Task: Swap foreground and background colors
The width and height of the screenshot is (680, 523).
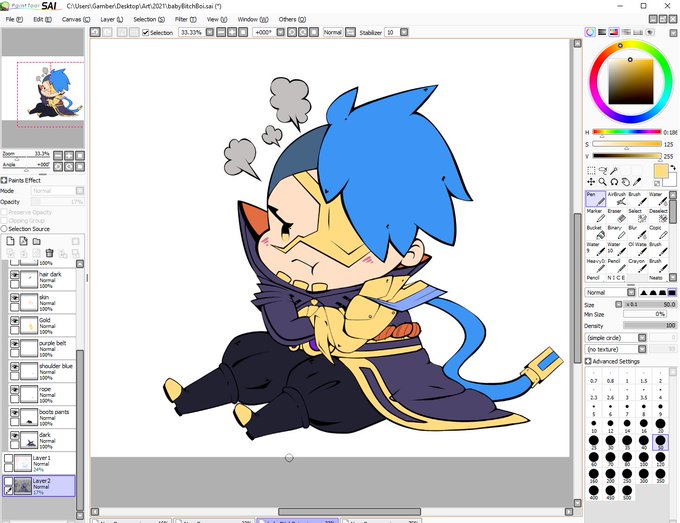Action: [x=673, y=167]
